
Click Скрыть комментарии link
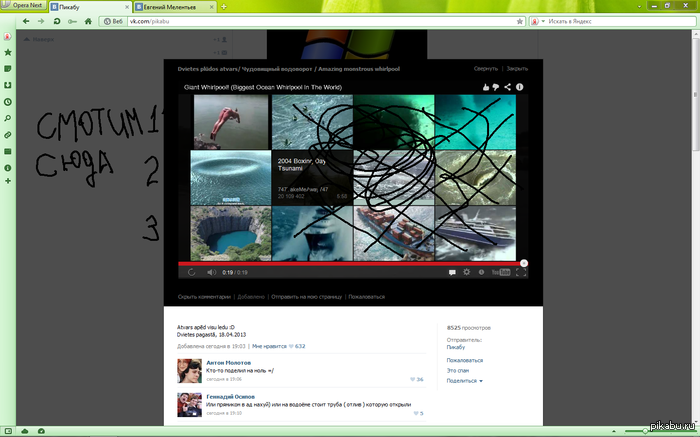click(x=204, y=297)
